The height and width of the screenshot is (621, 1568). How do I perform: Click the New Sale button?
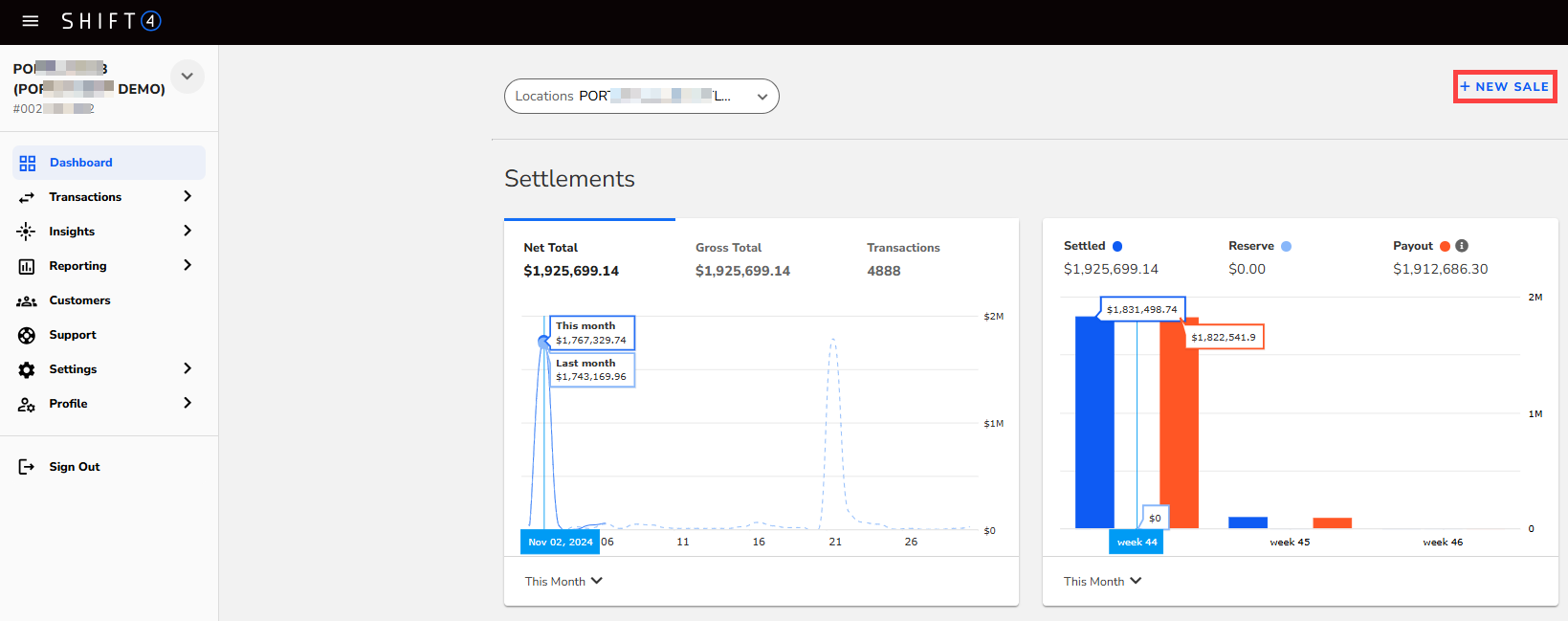coord(1504,86)
